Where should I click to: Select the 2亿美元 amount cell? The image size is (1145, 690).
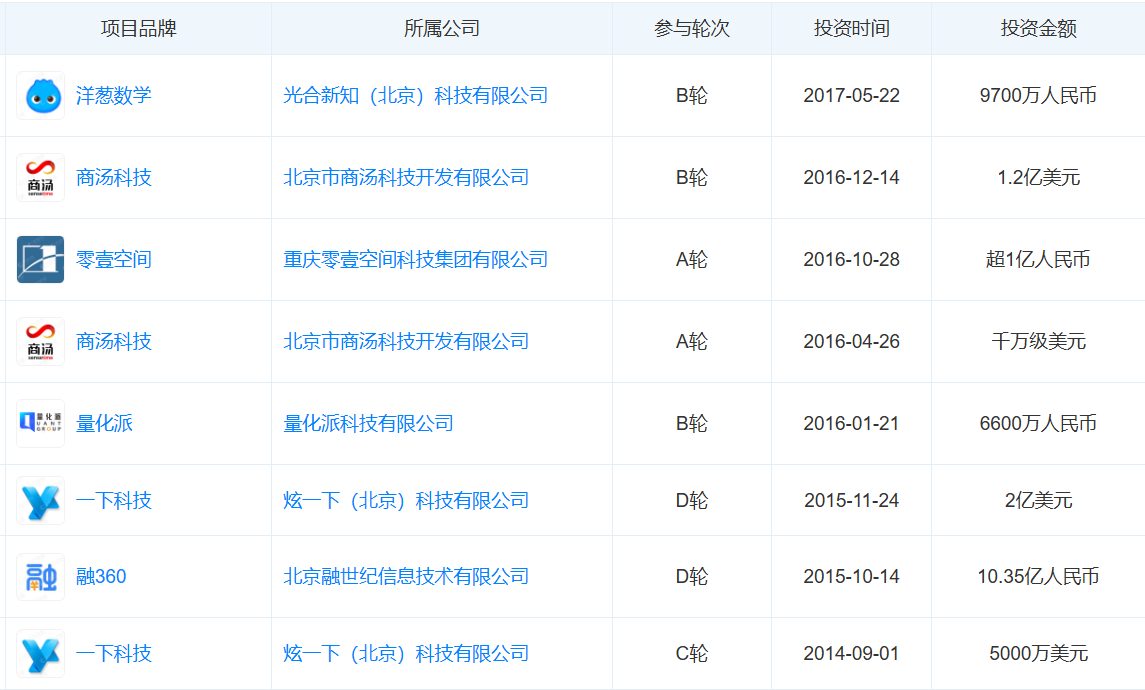pyautogui.click(x=1038, y=500)
